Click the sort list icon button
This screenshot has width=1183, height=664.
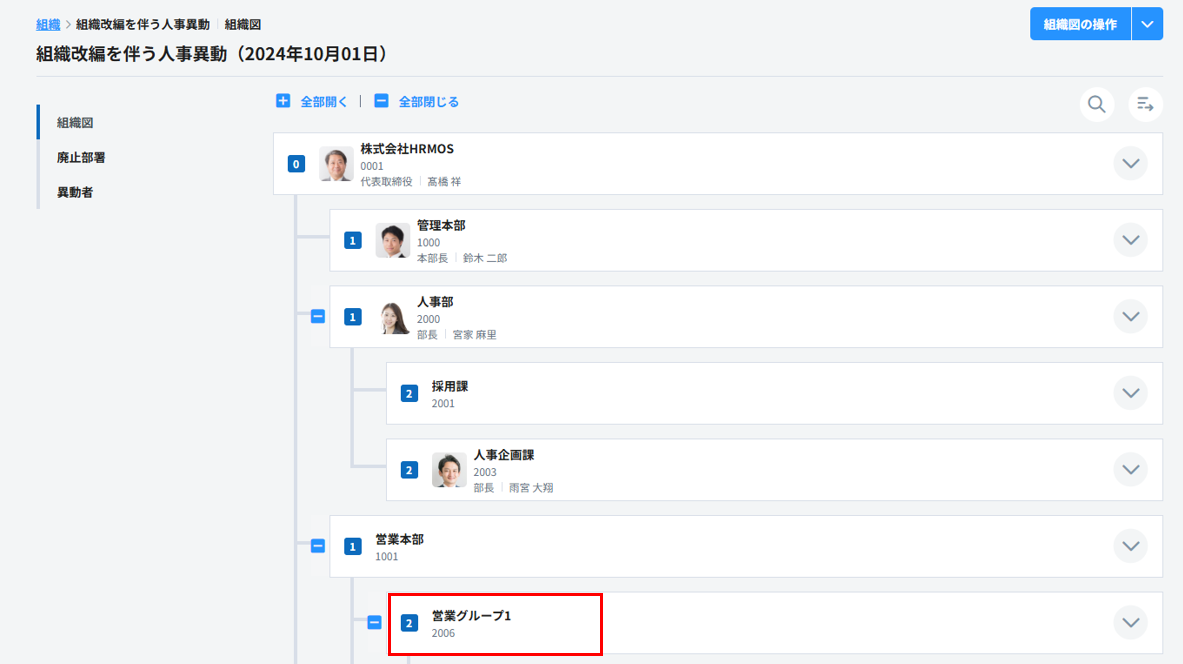[x=1145, y=104]
